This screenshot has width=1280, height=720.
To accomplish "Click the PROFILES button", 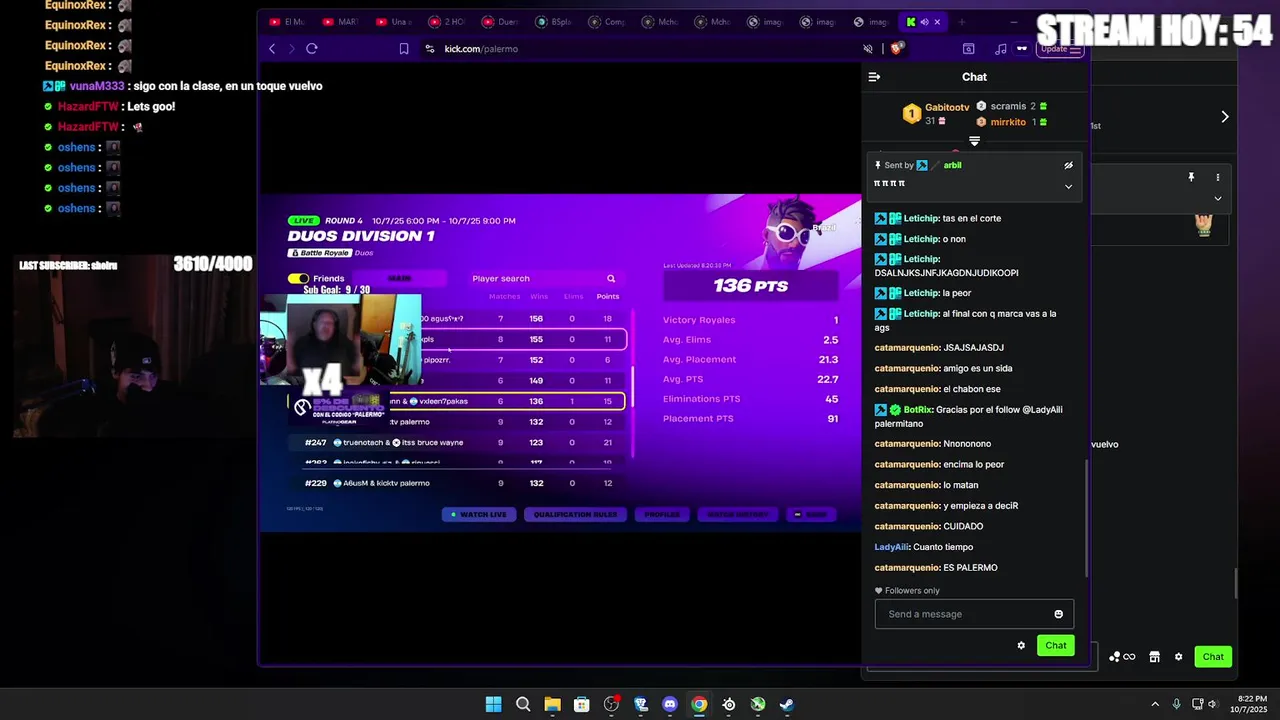I will (662, 514).
